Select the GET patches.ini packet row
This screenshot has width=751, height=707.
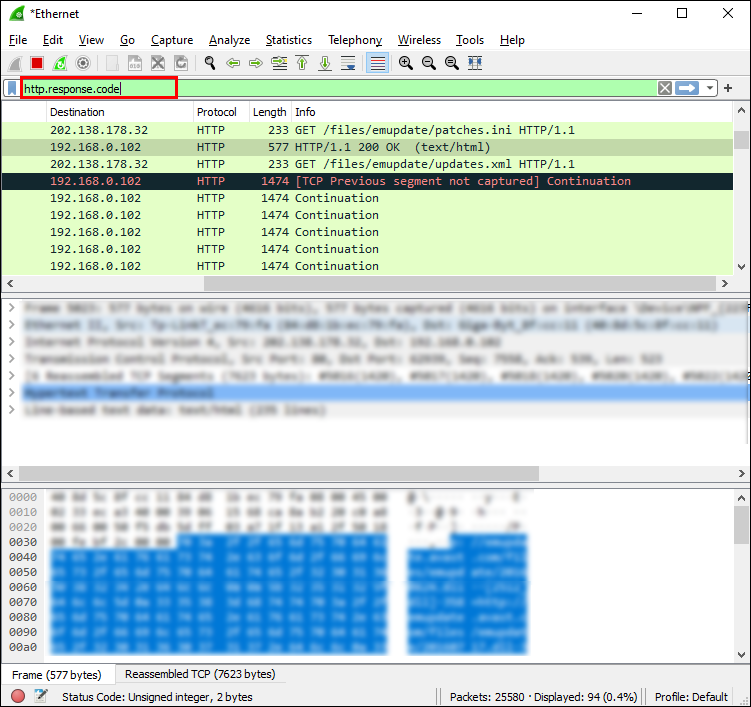tap(367, 130)
